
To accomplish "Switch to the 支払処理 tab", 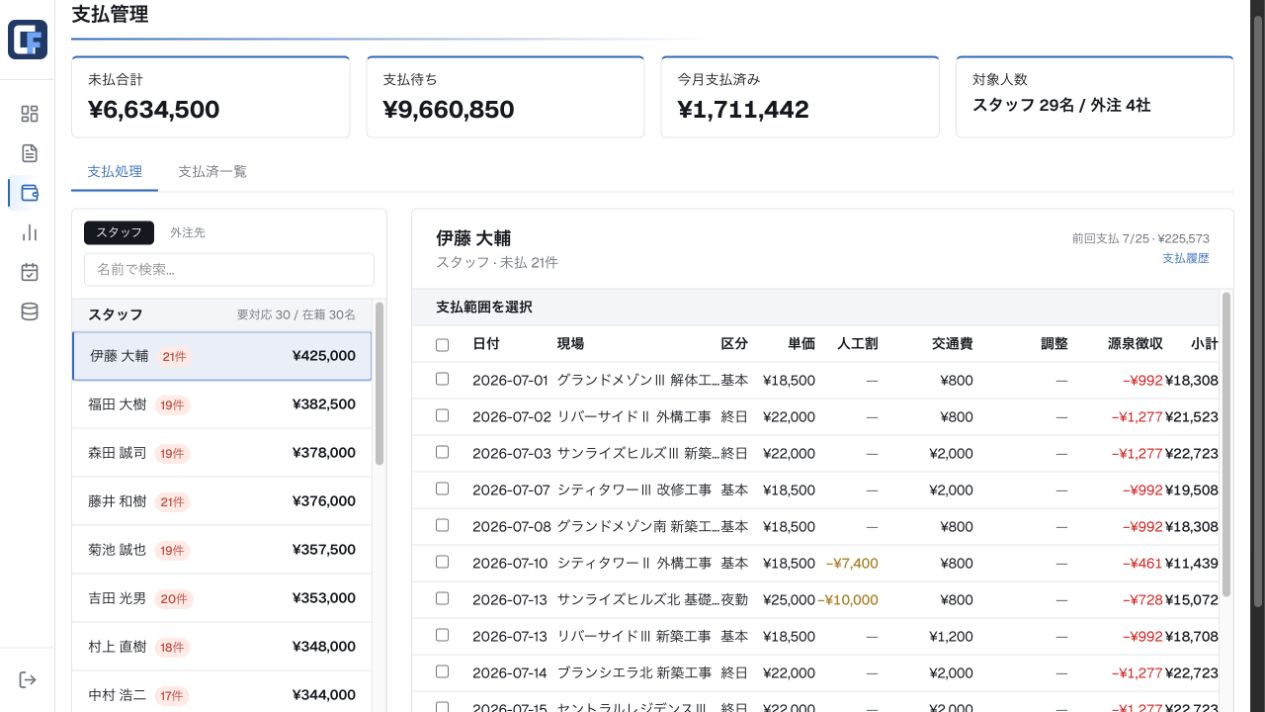I will coord(115,171).
